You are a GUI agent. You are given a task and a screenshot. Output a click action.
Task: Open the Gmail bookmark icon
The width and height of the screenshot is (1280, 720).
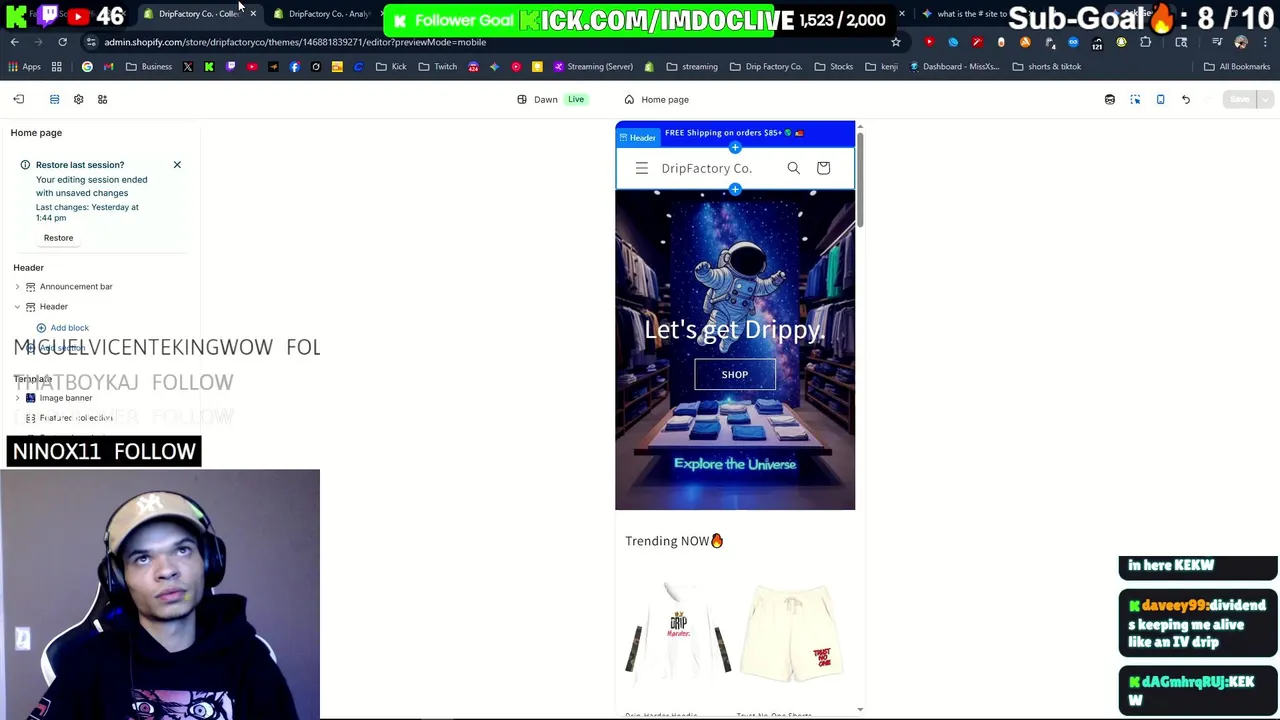click(x=108, y=67)
